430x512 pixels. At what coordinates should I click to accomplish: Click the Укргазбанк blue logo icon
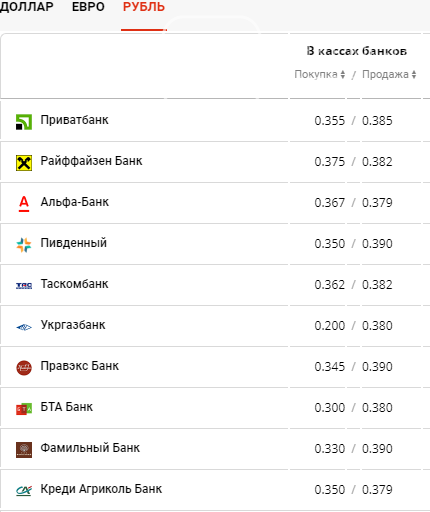(24, 327)
